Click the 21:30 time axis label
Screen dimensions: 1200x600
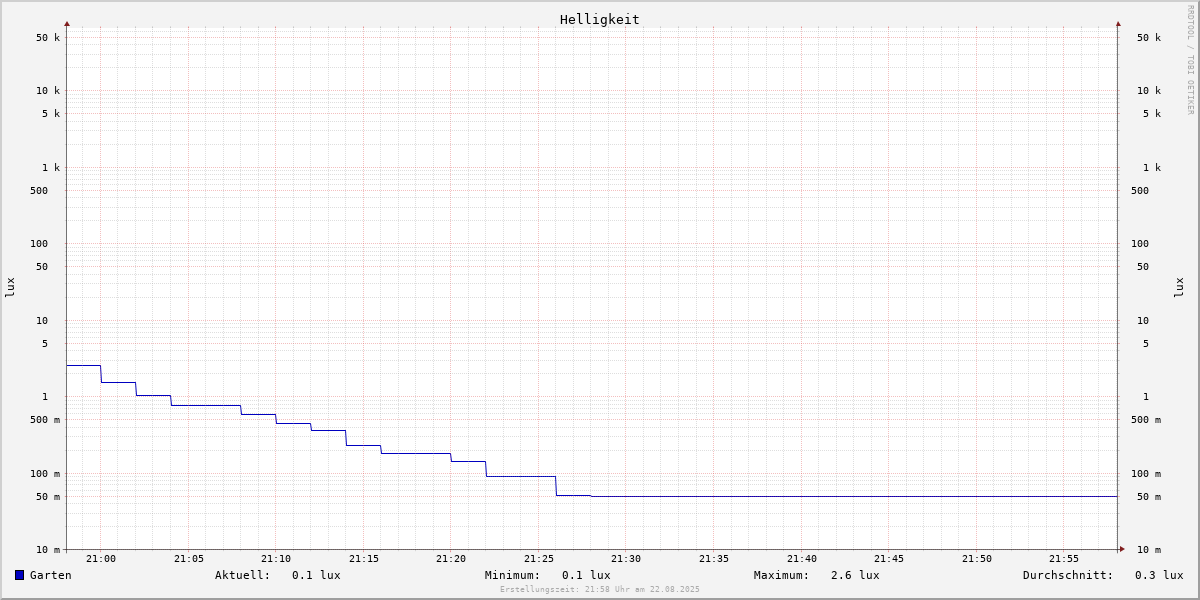626,559
